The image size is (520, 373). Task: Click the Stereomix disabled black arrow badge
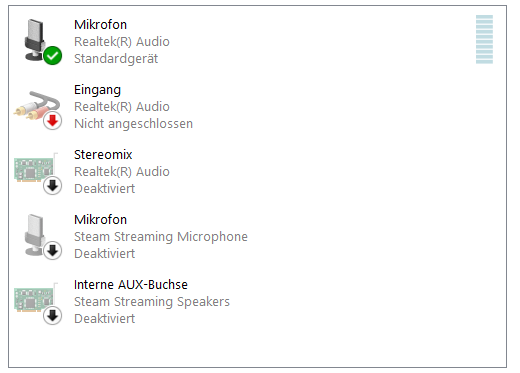pyautogui.click(x=53, y=186)
